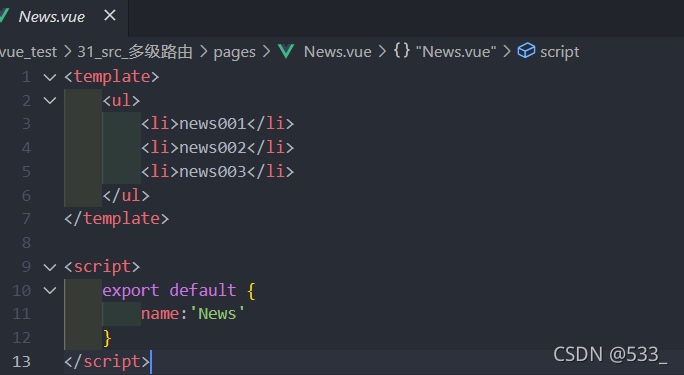The width and height of the screenshot is (684, 375).
Task: Click the opening <ul> tag on line 2
Action: [121, 101]
